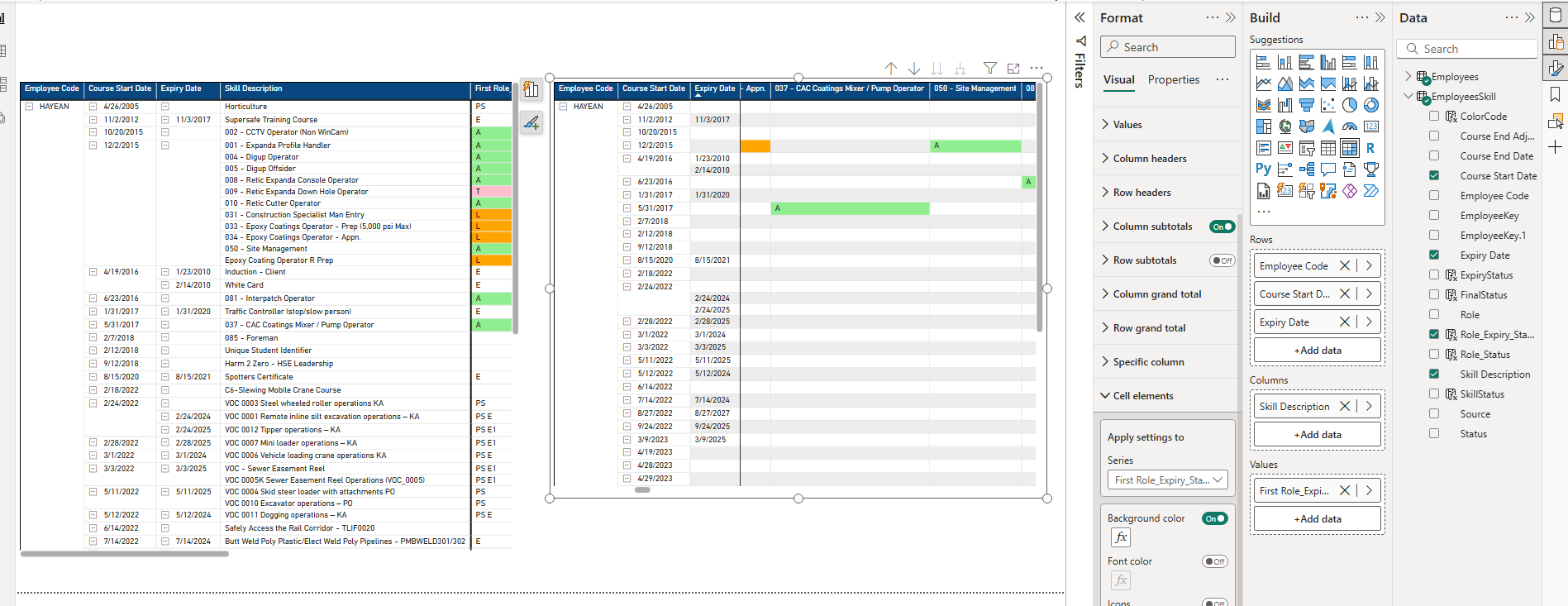The width and height of the screenshot is (1568, 606).
Task: Click Add data under Values
Action: [x=1318, y=519]
